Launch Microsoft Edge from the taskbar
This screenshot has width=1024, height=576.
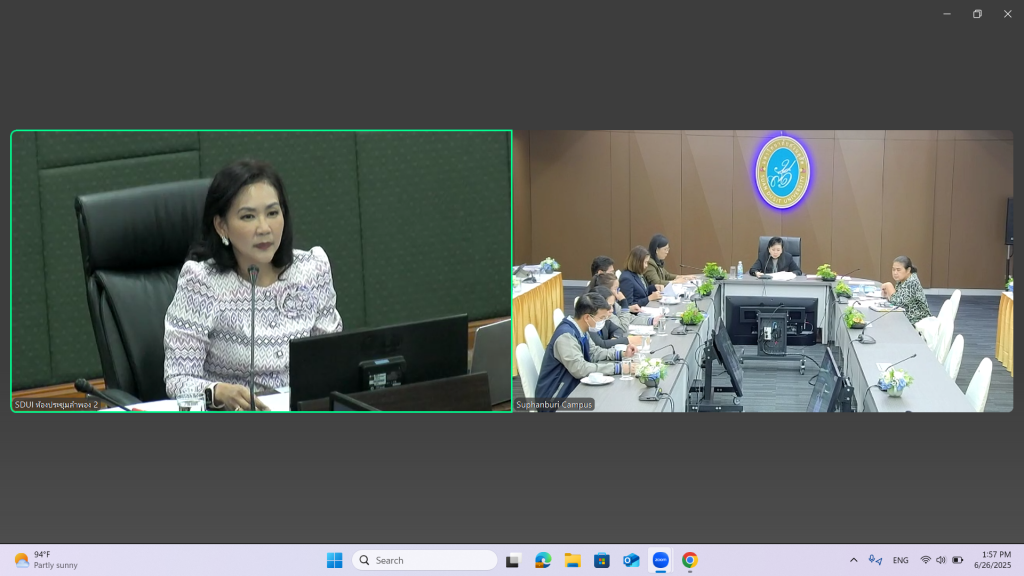tap(543, 560)
